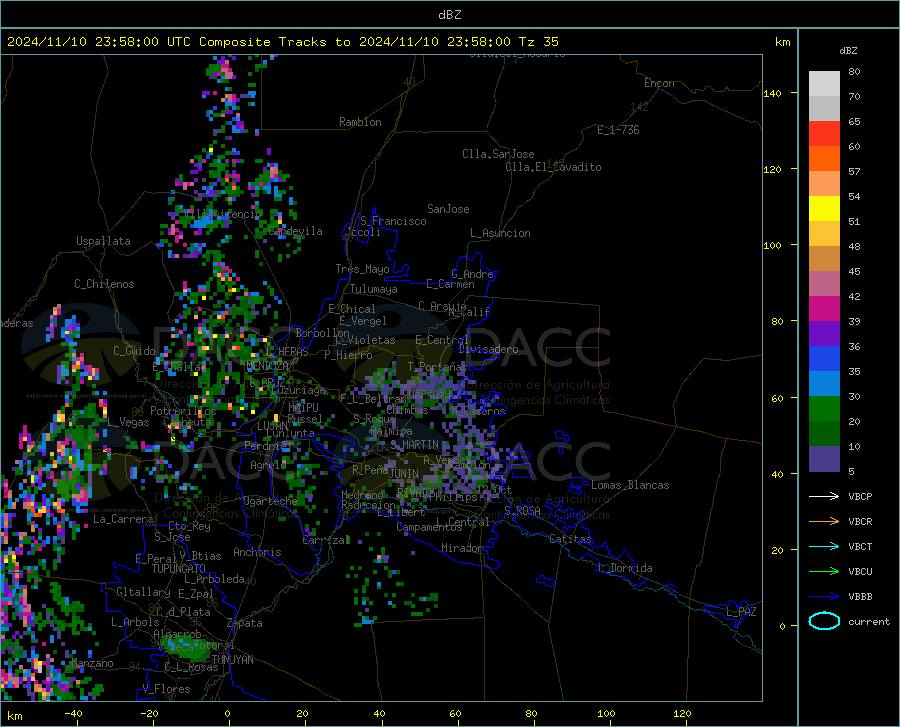Click the Lomas_Blancas location label
The image size is (900, 727).
(x=630, y=485)
